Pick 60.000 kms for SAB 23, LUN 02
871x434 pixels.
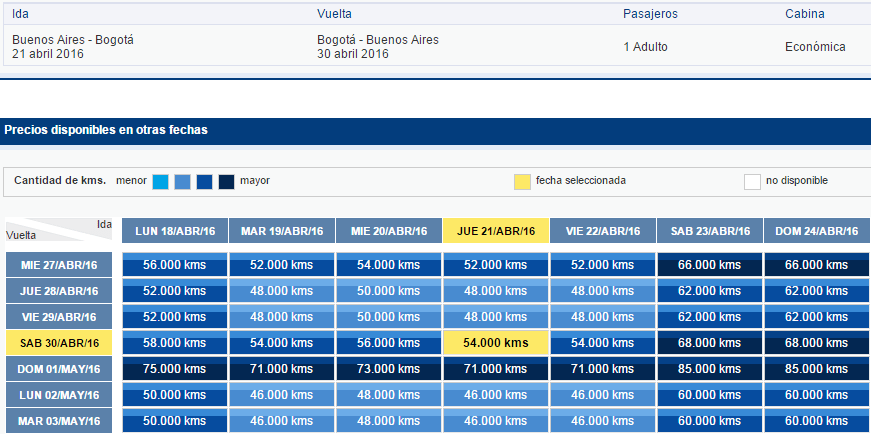710,395
